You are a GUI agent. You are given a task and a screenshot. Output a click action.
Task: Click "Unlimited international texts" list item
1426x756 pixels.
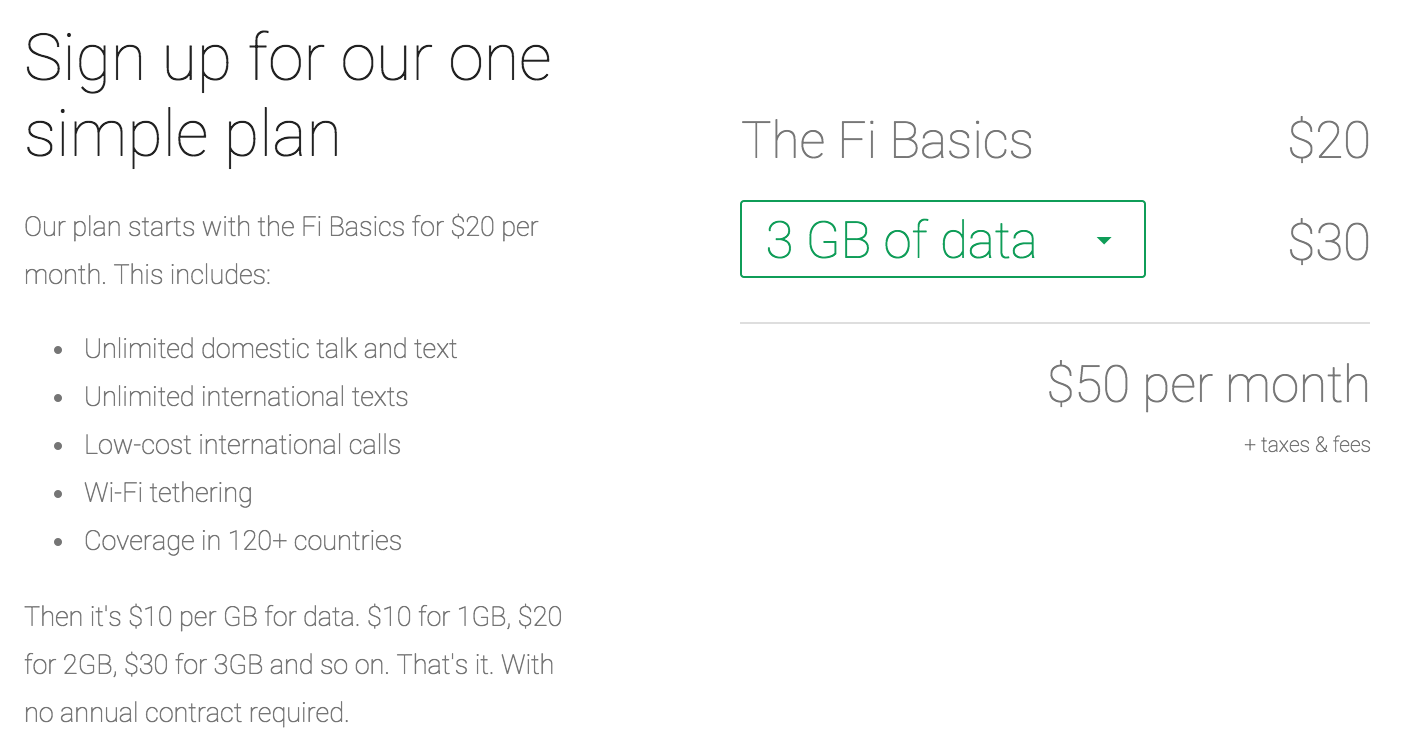pyautogui.click(x=246, y=397)
